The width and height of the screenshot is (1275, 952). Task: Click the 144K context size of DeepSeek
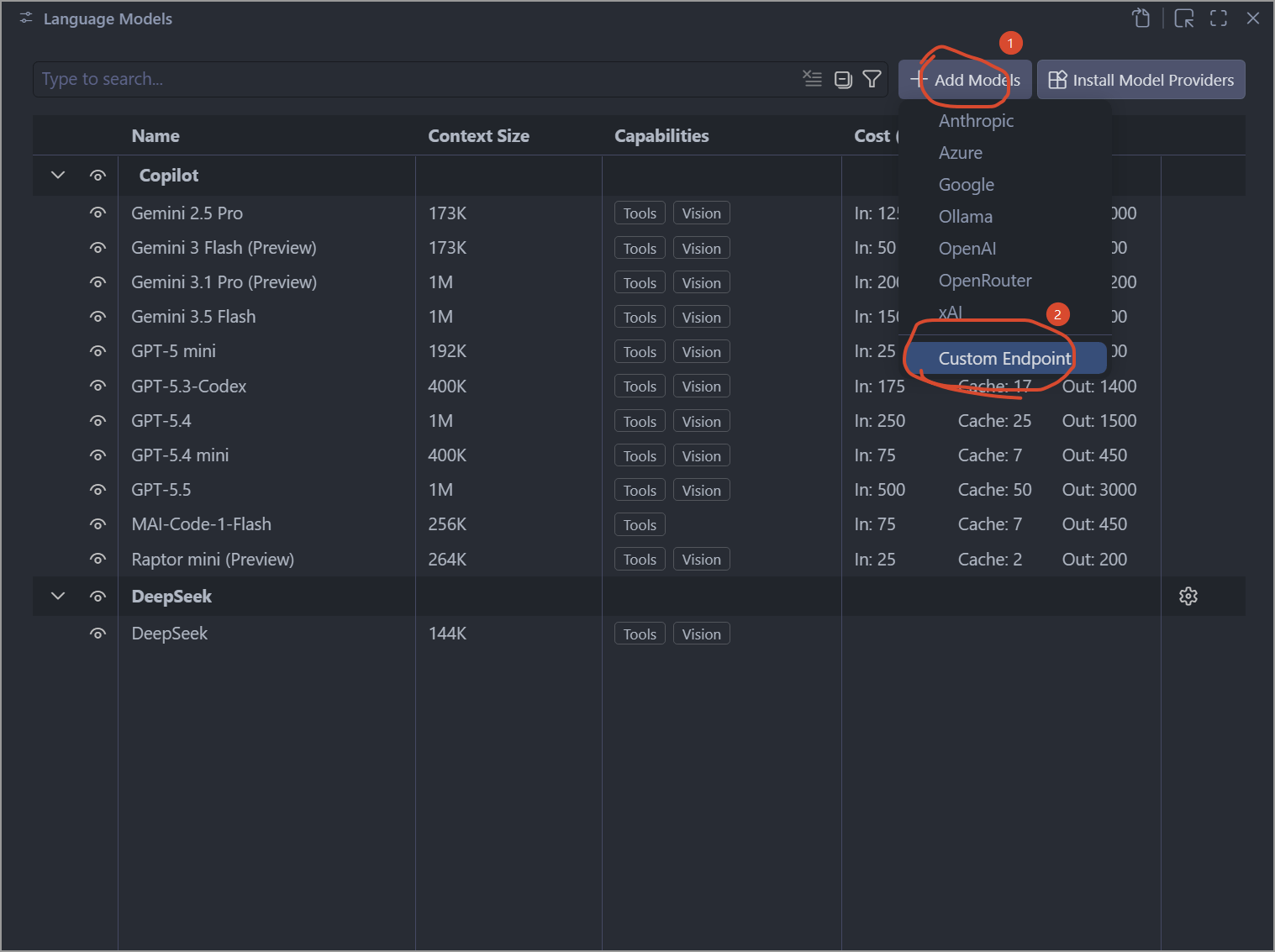coord(448,634)
